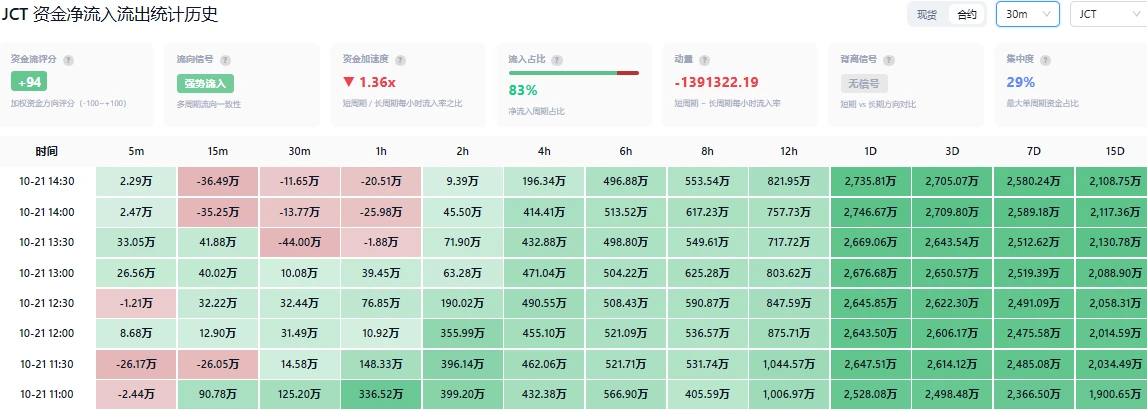Click the 83% inflow ratio bar
This screenshot has width=1147, height=411.
coord(574,73)
